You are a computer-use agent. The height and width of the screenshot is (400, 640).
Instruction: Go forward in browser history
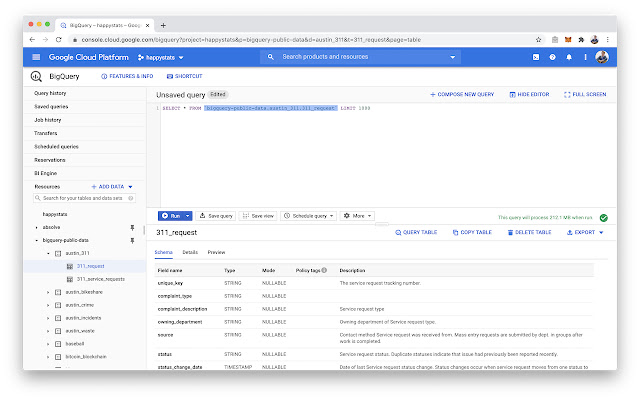coord(45,40)
